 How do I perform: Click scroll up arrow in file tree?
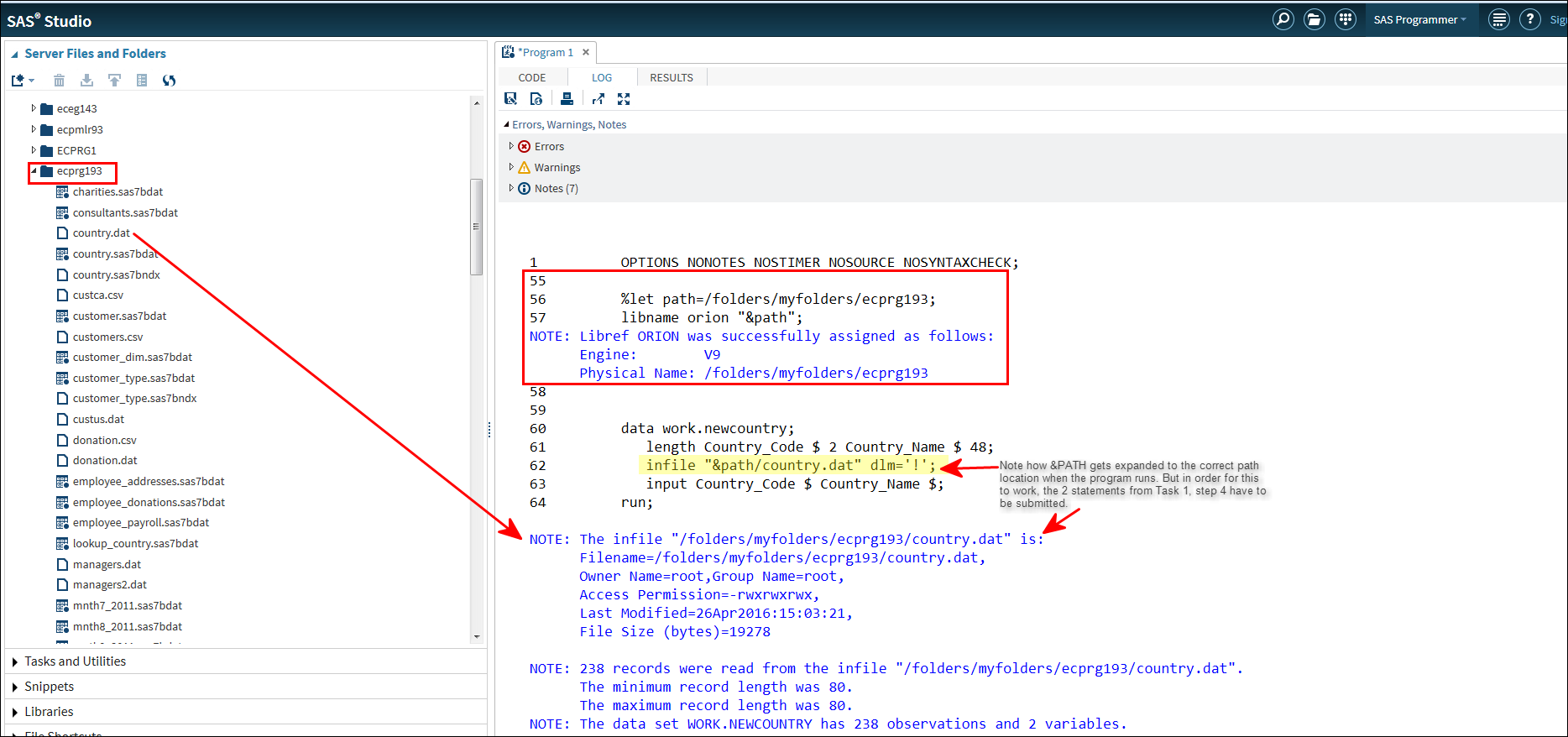click(477, 103)
